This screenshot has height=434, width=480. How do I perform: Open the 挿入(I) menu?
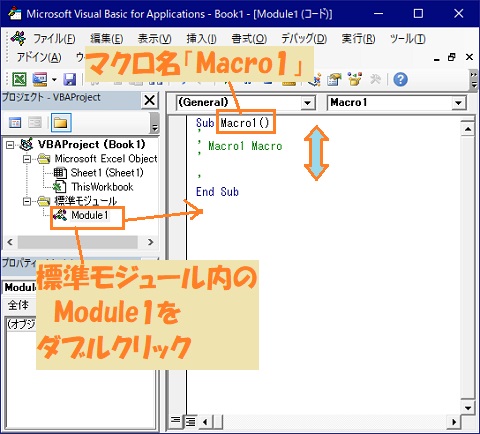coord(201,39)
